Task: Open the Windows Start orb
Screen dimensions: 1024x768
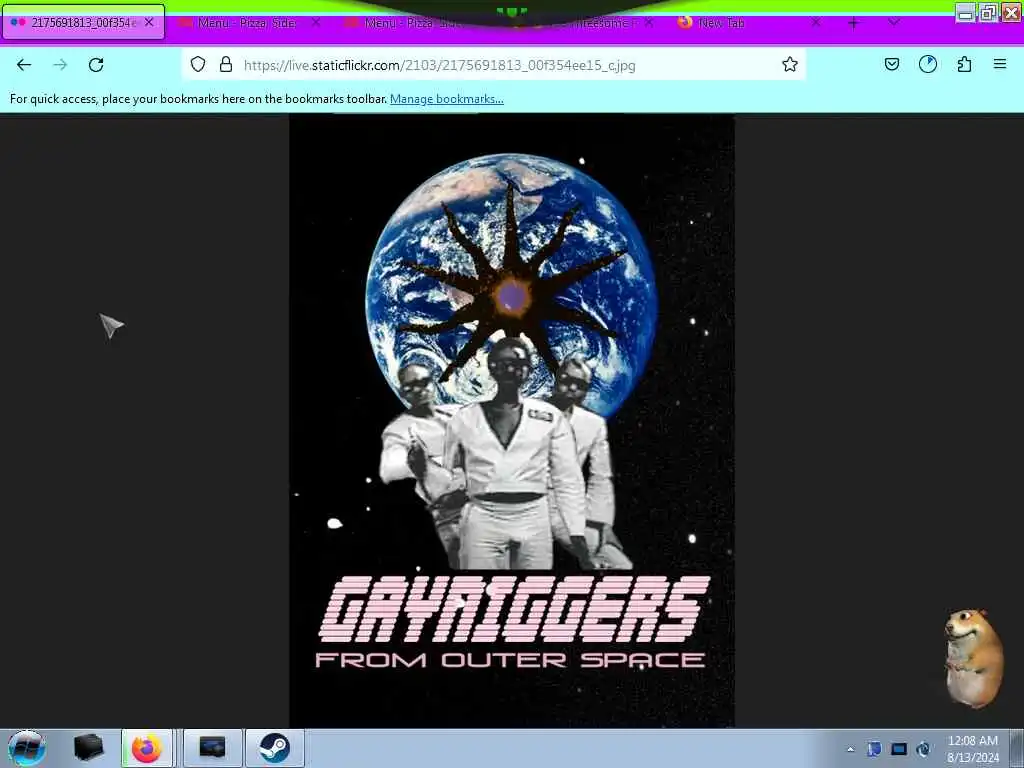Action: (26, 748)
